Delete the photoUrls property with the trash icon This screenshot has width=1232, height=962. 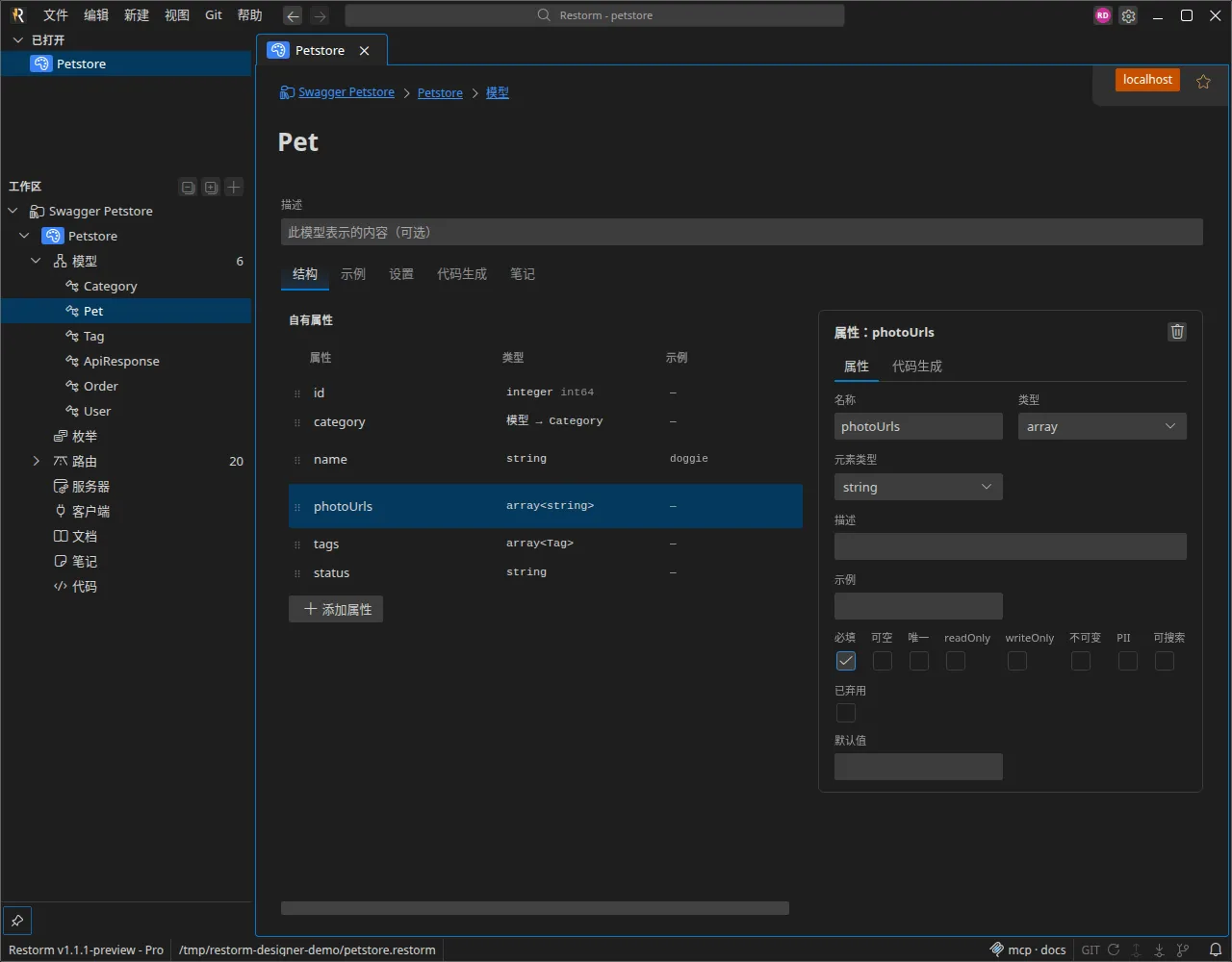[x=1177, y=332]
